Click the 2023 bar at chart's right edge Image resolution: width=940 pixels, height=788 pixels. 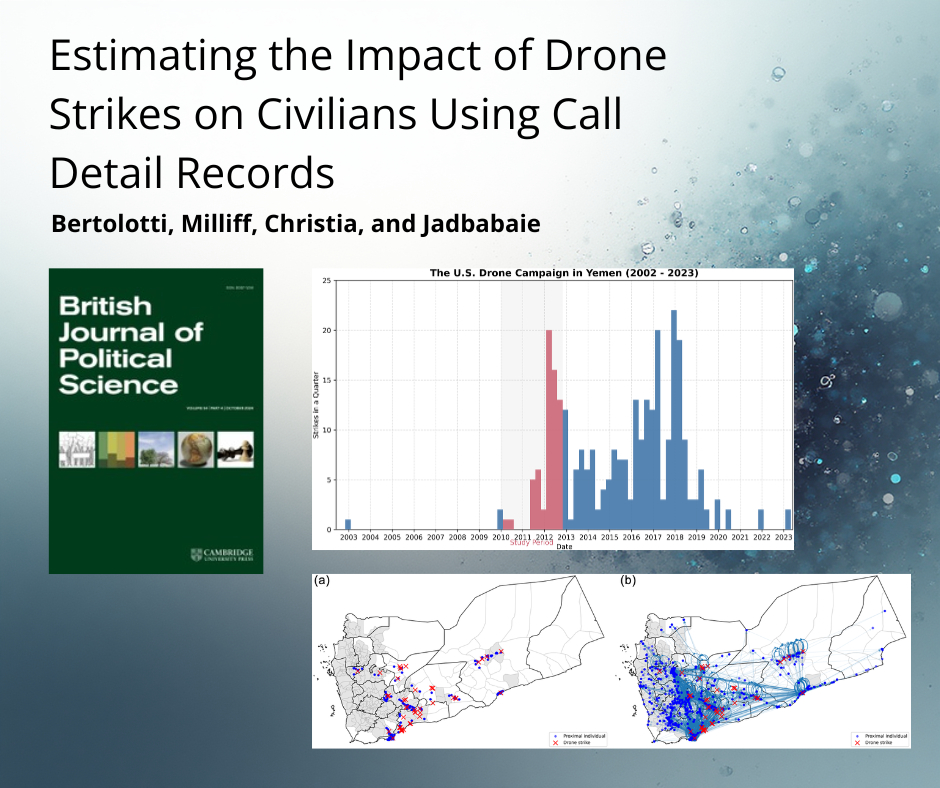point(787,519)
